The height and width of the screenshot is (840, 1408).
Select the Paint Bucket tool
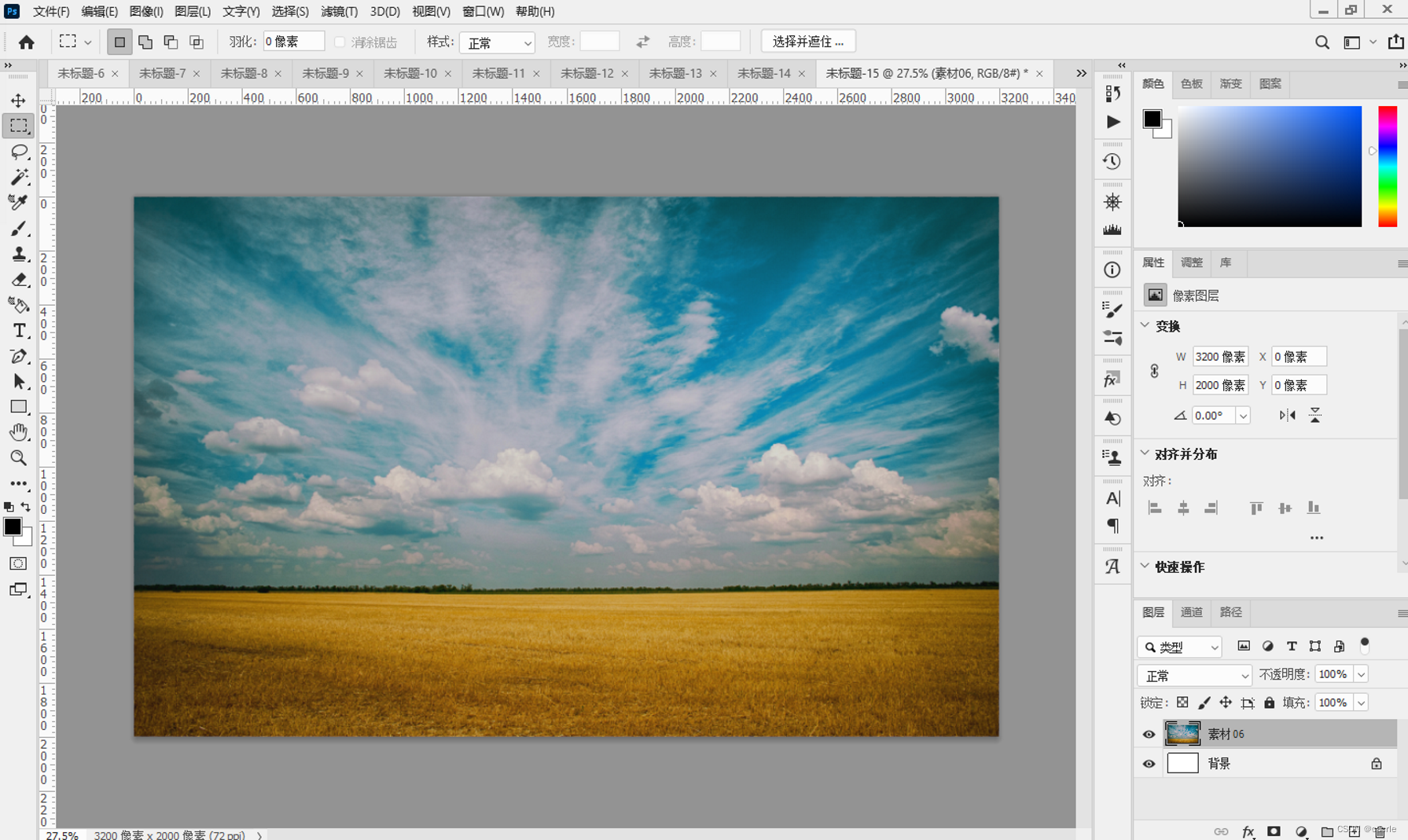[x=18, y=305]
